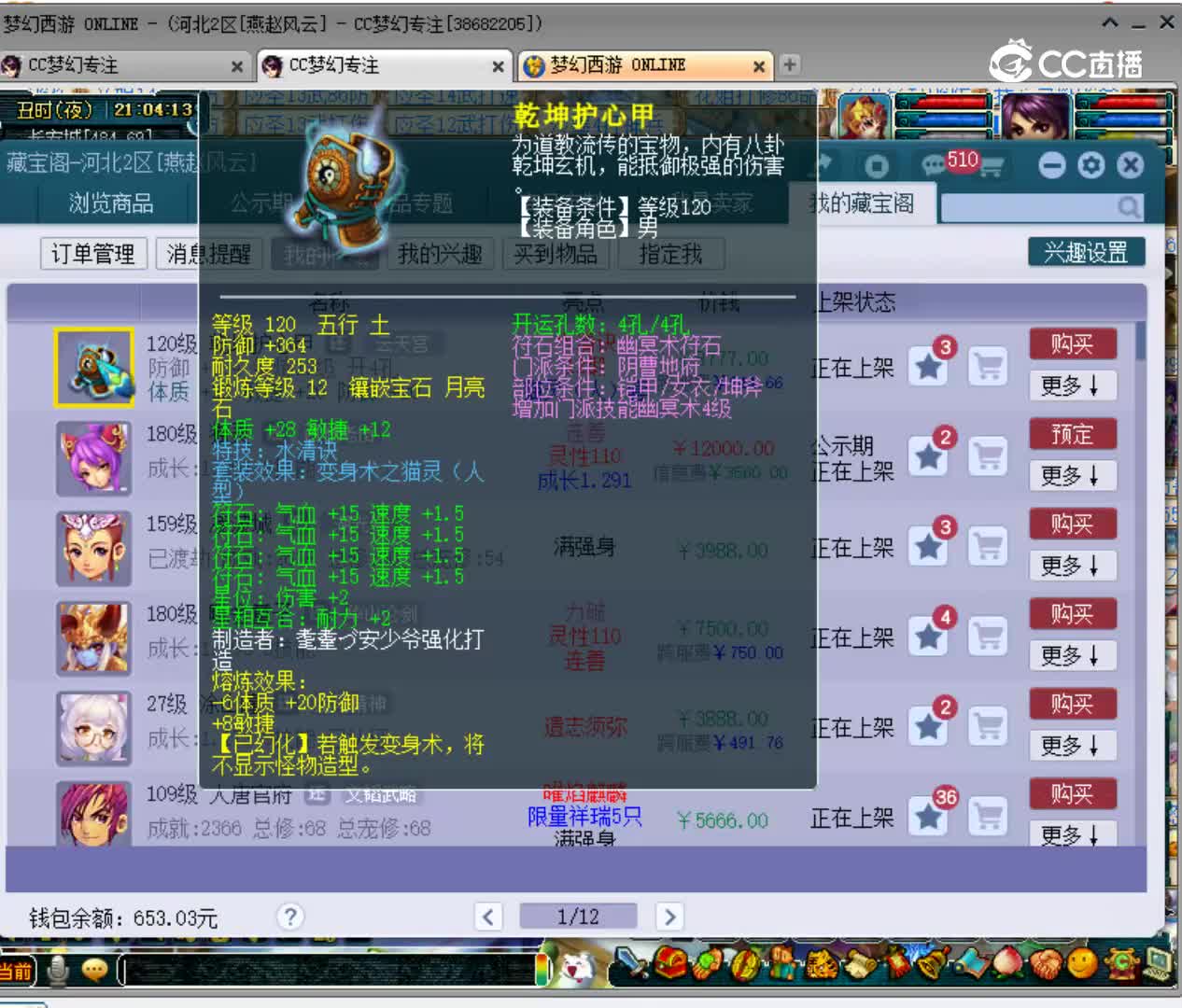This screenshot has height=1008, width=1182.
Task: Click the smiley face icon in game toolbar
Action: click(x=1082, y=963)
